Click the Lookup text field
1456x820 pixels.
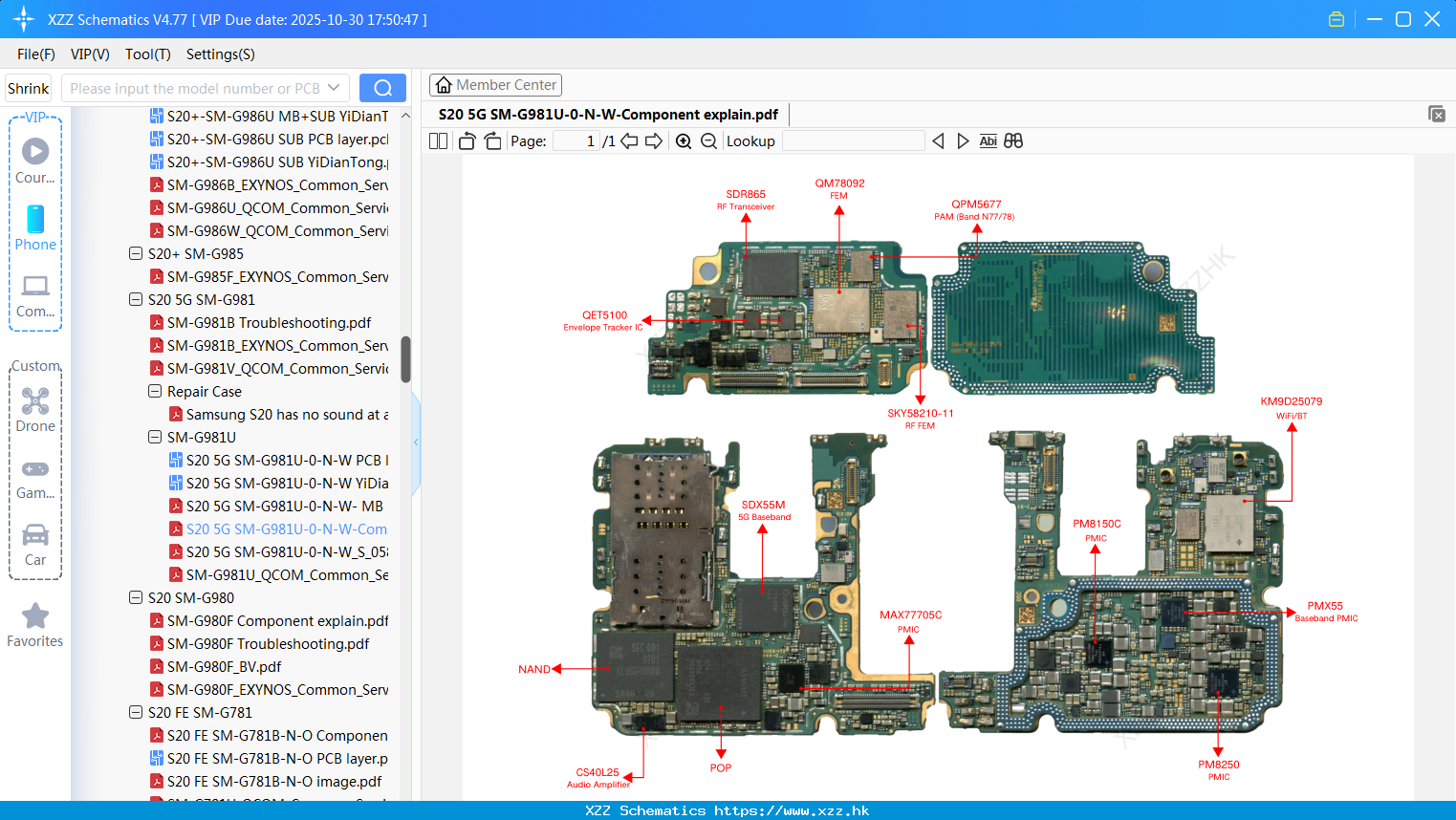coord(853,141)
